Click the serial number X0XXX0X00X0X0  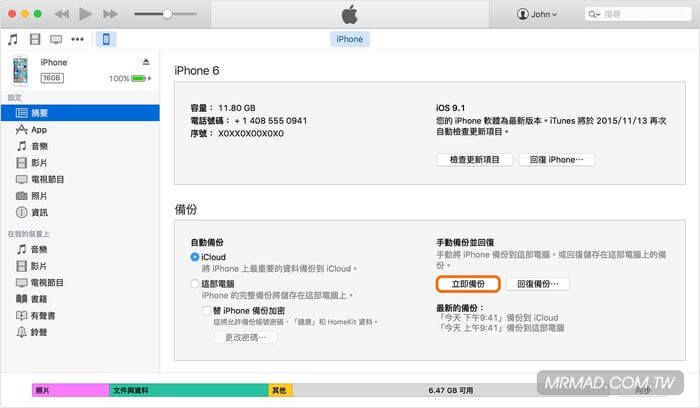pos(251,133)
